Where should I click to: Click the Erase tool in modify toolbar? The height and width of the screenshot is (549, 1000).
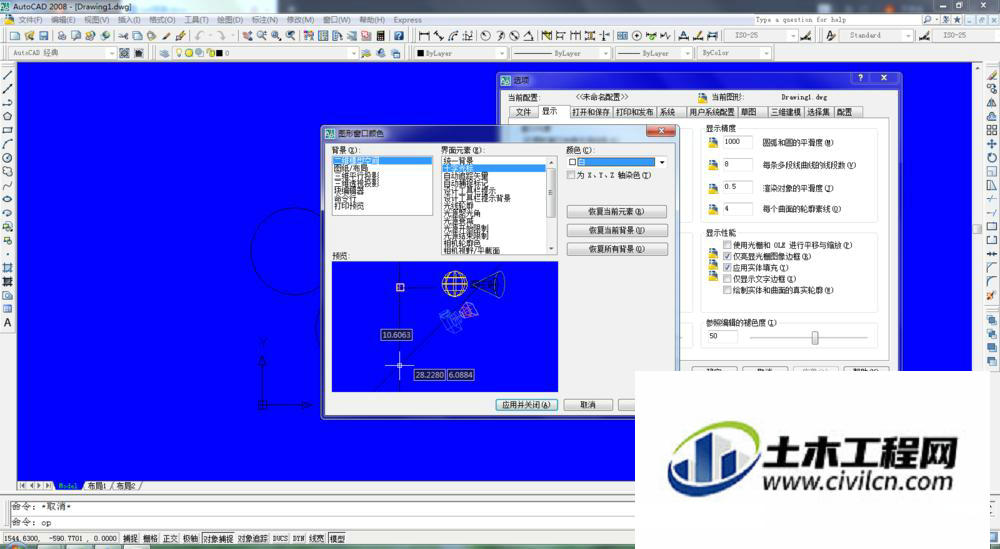(x=991, y=75)
